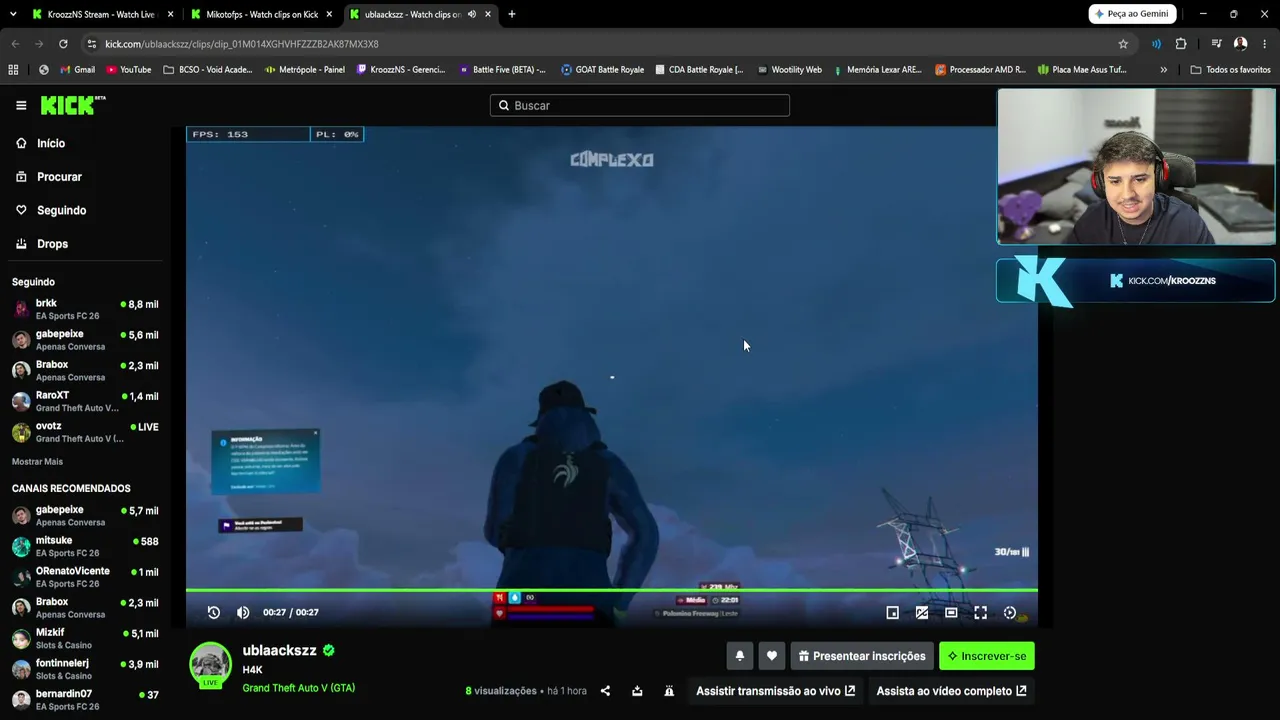Viewport: 1280px width, 720px height.
Task: Open BCSO - Void Academy bookmark folder
Action: (208, 70)
